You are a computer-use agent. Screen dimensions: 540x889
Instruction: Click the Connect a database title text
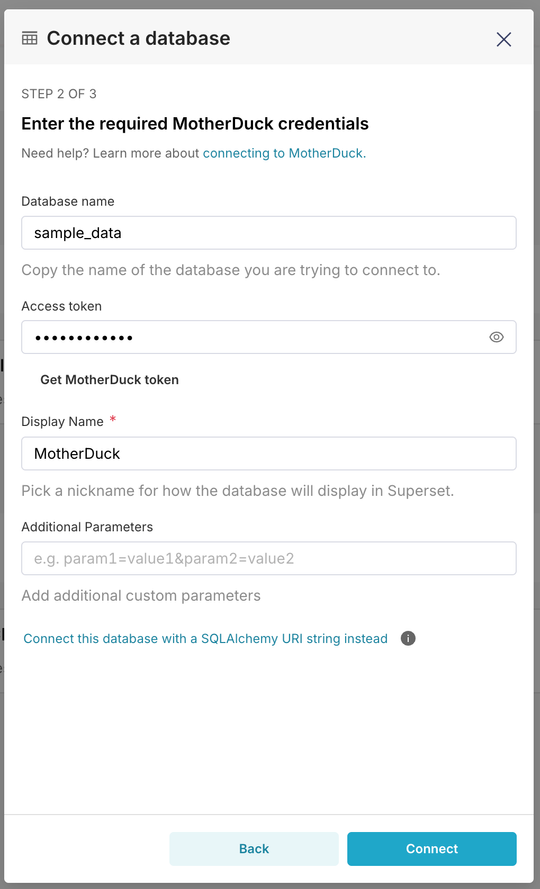click(x=138, y=39)
